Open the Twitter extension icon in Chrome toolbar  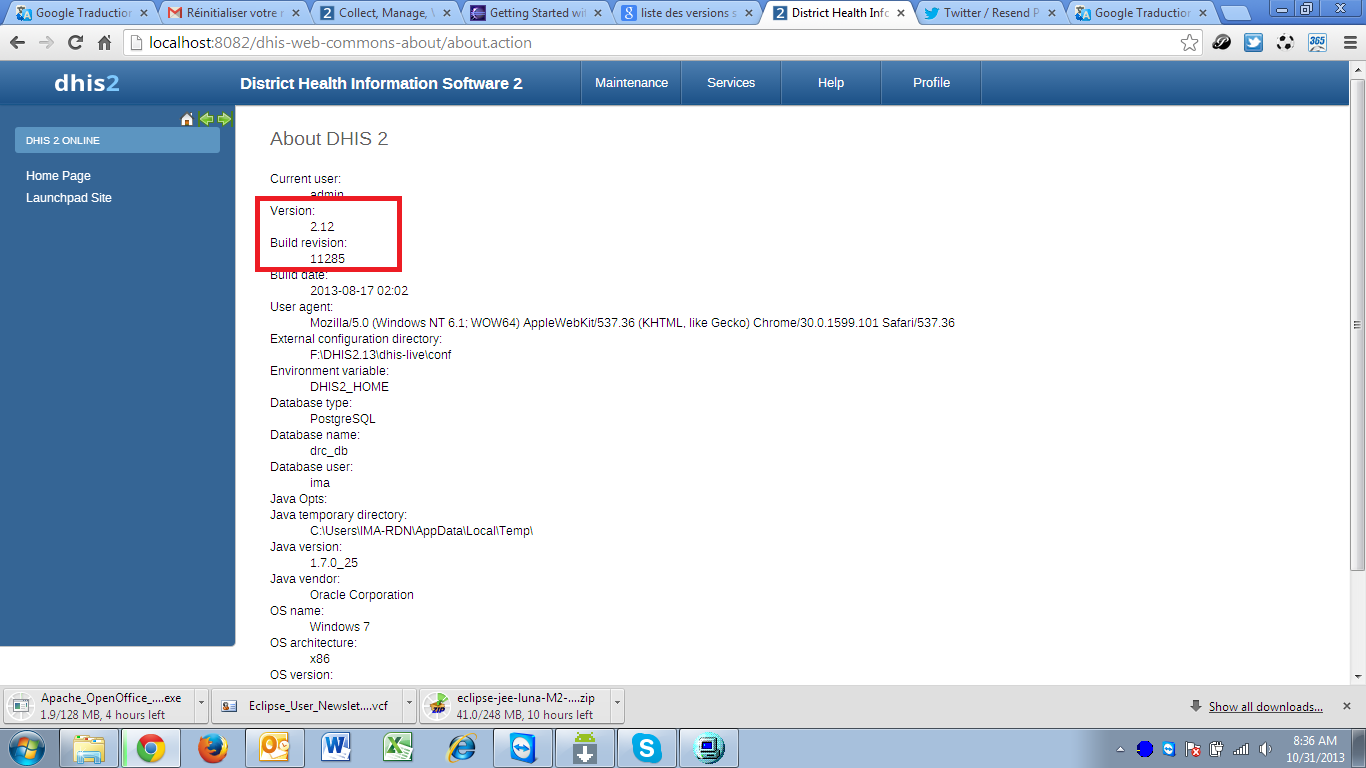1253,43
